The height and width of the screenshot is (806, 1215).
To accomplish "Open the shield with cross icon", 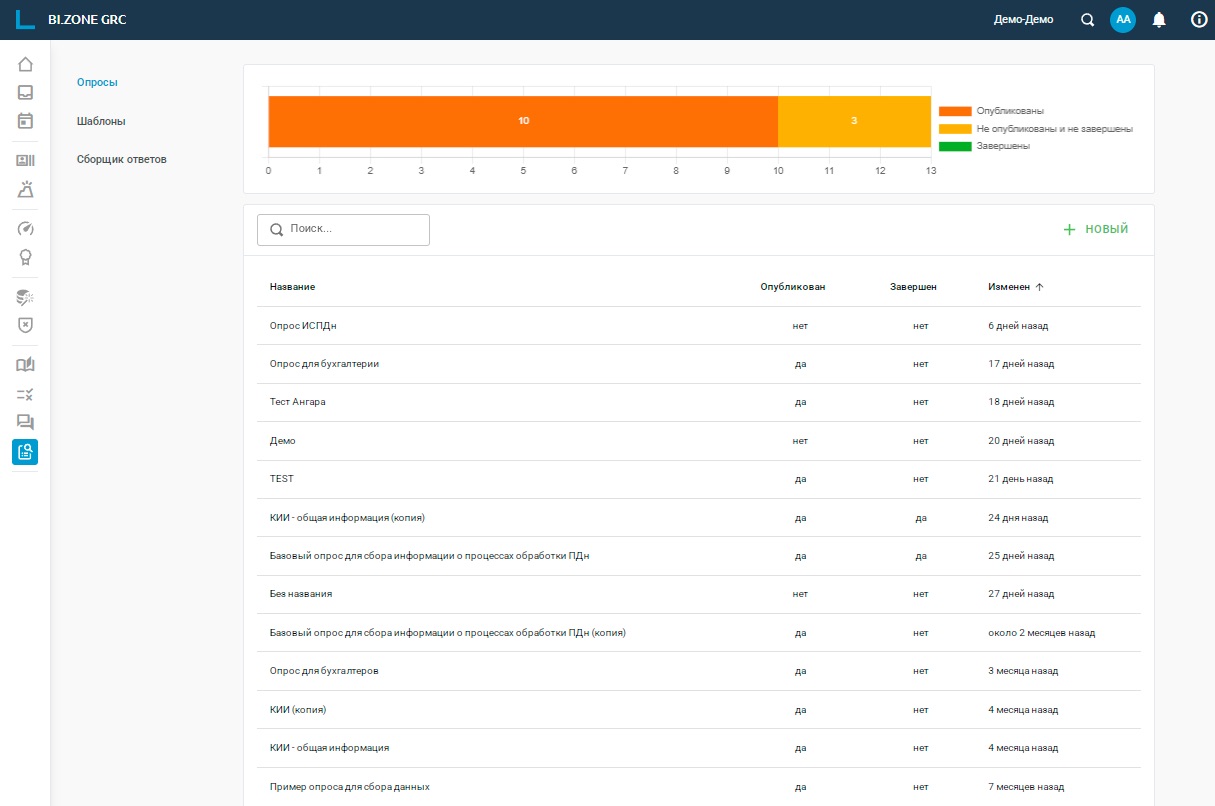I will coord(25,325).
